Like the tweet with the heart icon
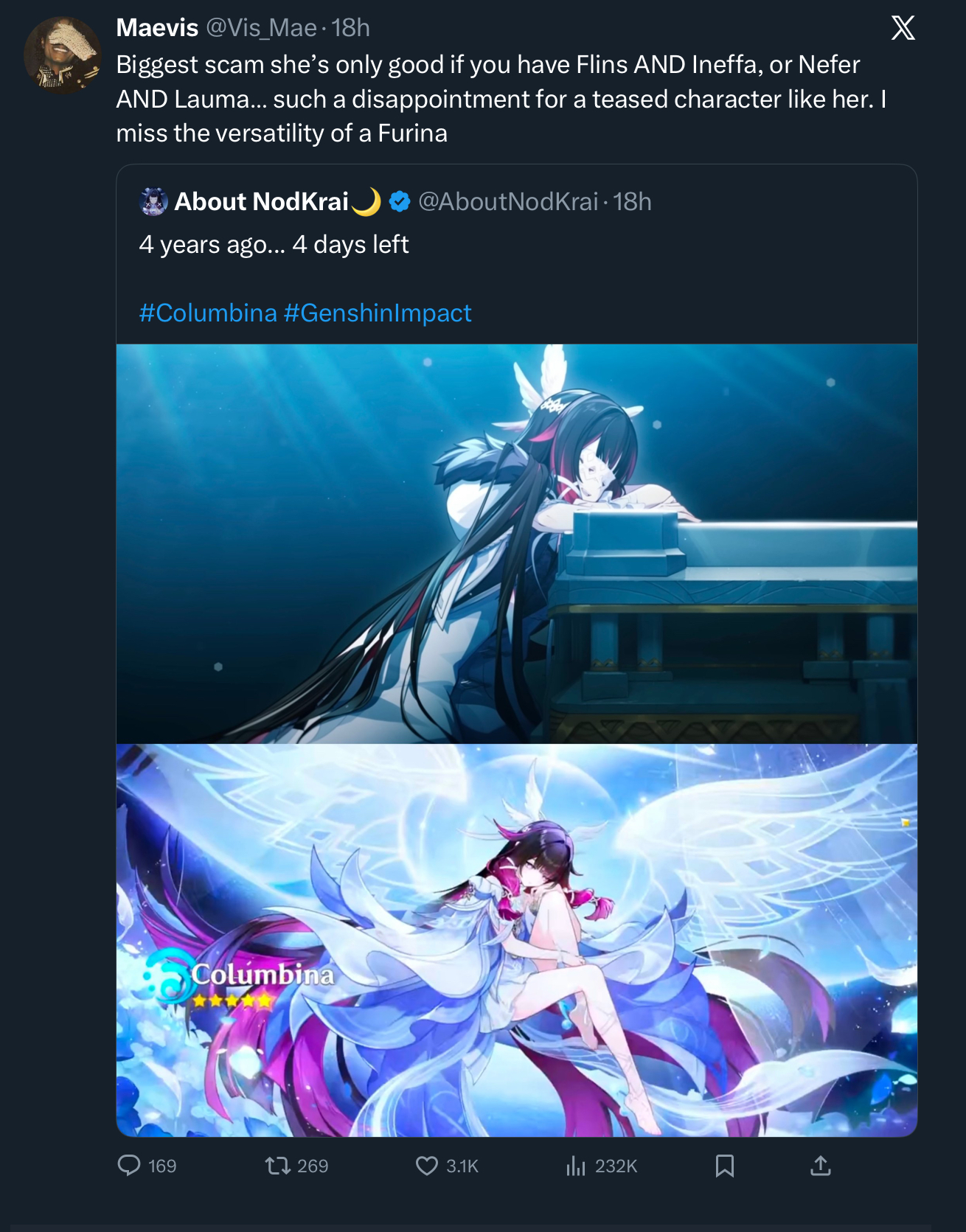Image resolution: width=966 pixels, height=1232 pixels. click(427, 1165)
